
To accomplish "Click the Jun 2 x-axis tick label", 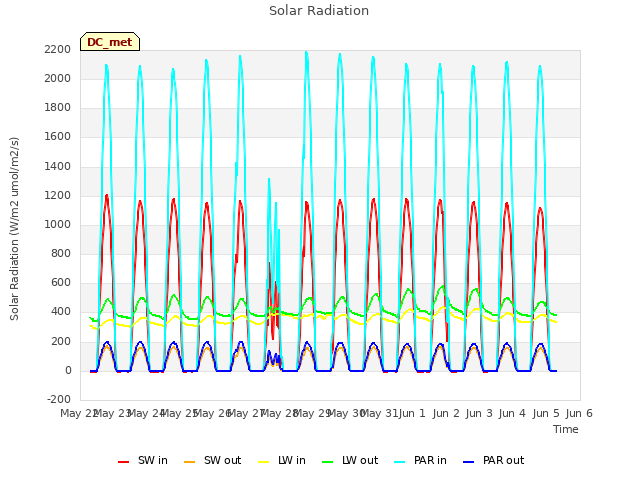I will [x=446, y=413].
